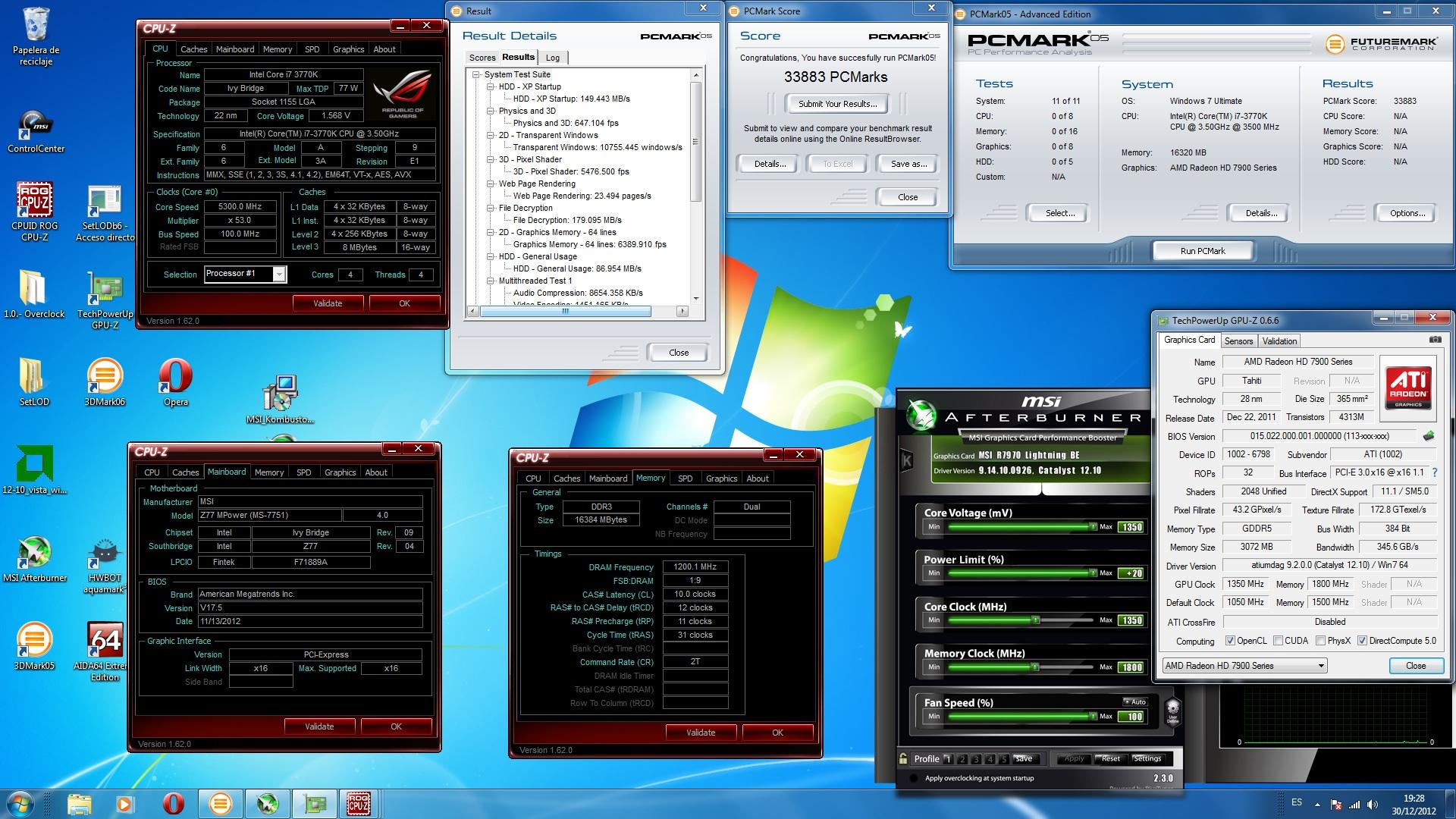Click the K side-panel icon in Afterburner
The image size is (1456, 819).
[x=906, y=460]
